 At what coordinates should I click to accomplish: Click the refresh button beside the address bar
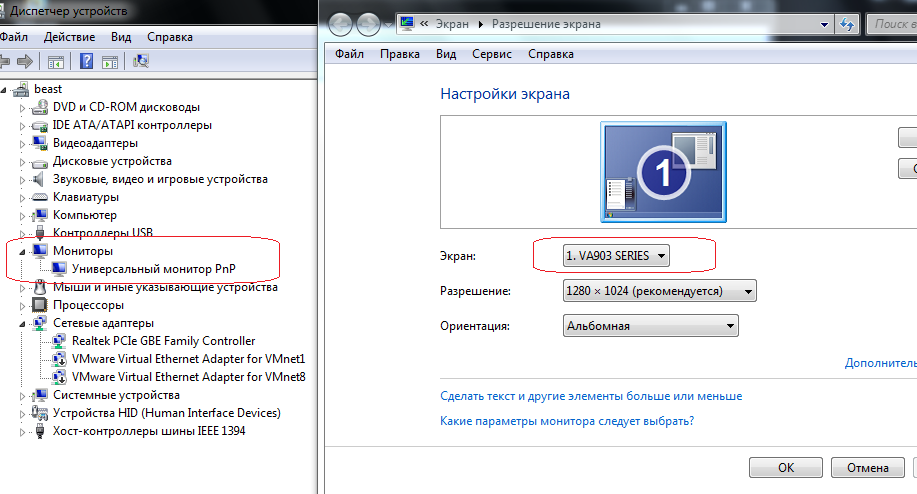click(847, 24)
